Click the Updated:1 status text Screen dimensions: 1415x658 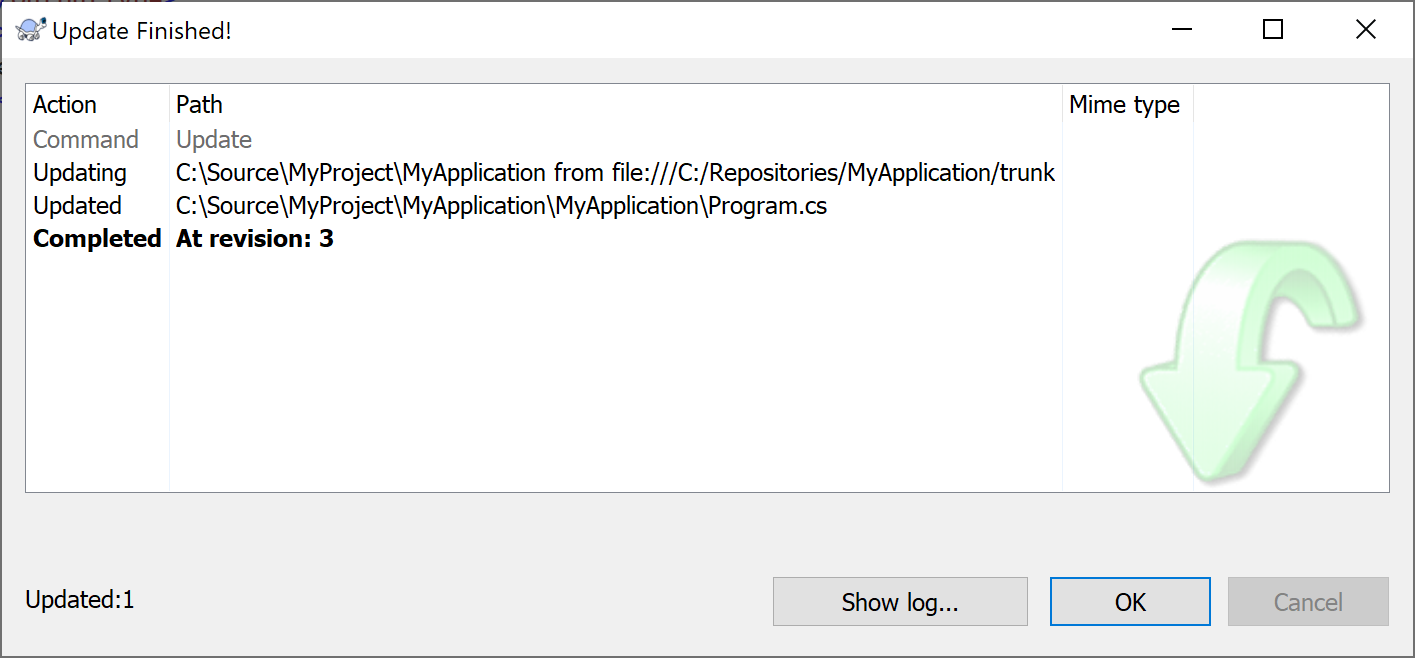tap(80, 600)
